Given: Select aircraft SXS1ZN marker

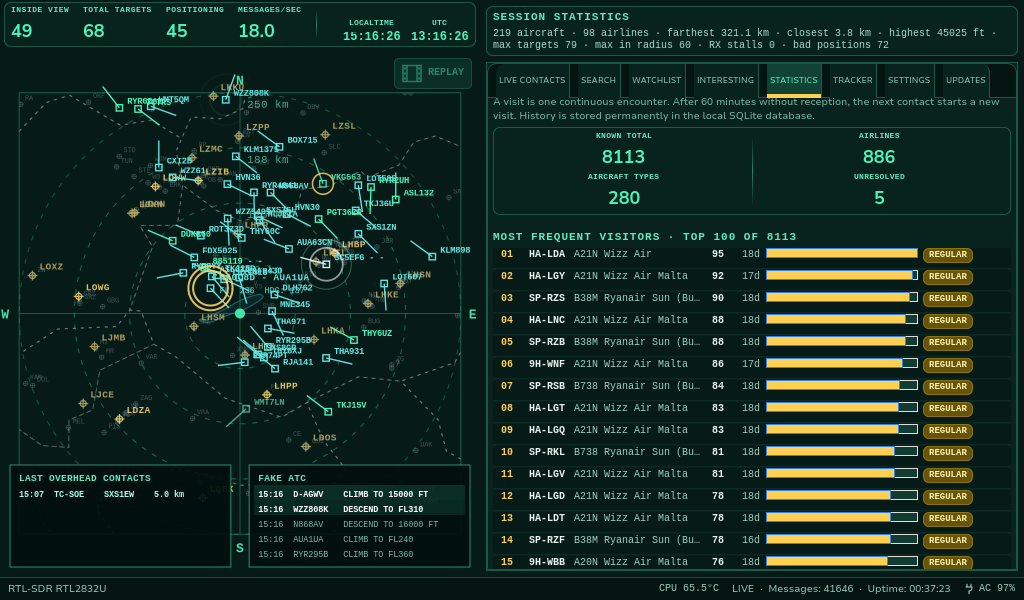Looking at the screenshot, I should (x=358, y=234).
